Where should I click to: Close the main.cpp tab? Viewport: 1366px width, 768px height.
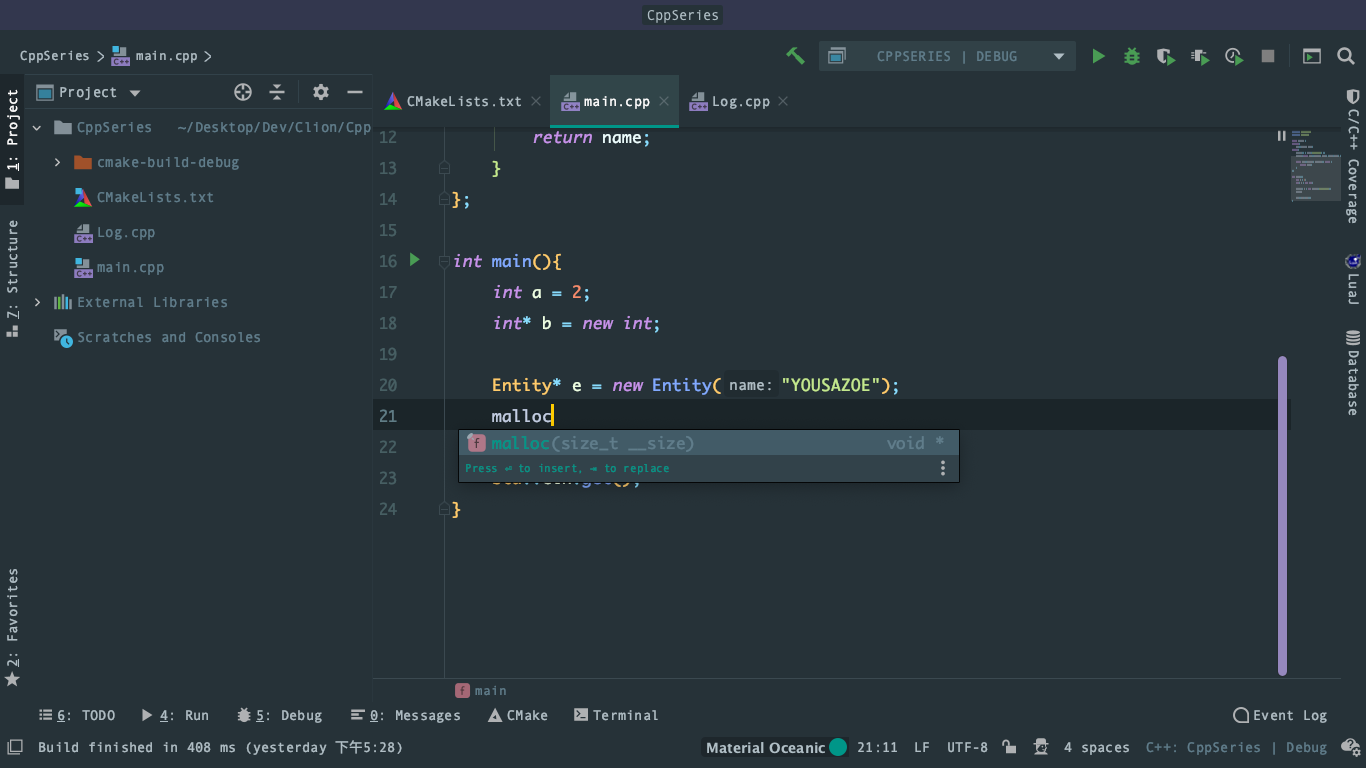[x=664, y=101]
